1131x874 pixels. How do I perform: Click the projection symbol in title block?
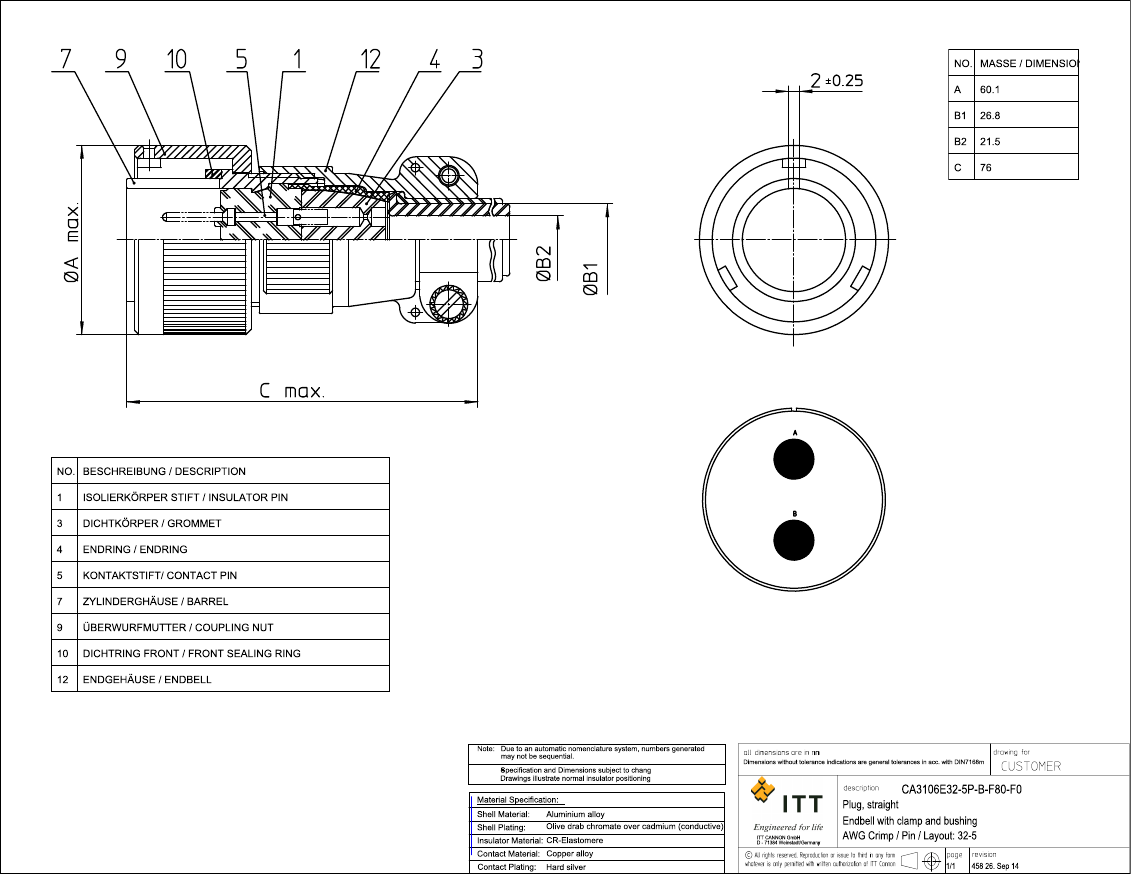(921, 860)
